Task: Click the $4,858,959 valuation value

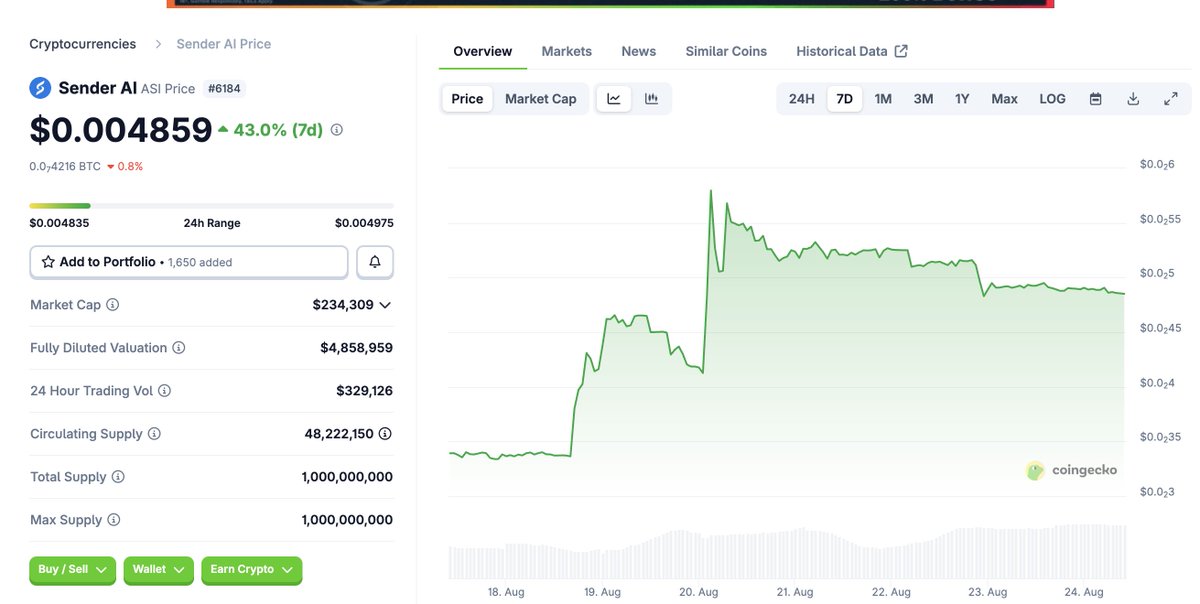Action: [x=356, y=348]
